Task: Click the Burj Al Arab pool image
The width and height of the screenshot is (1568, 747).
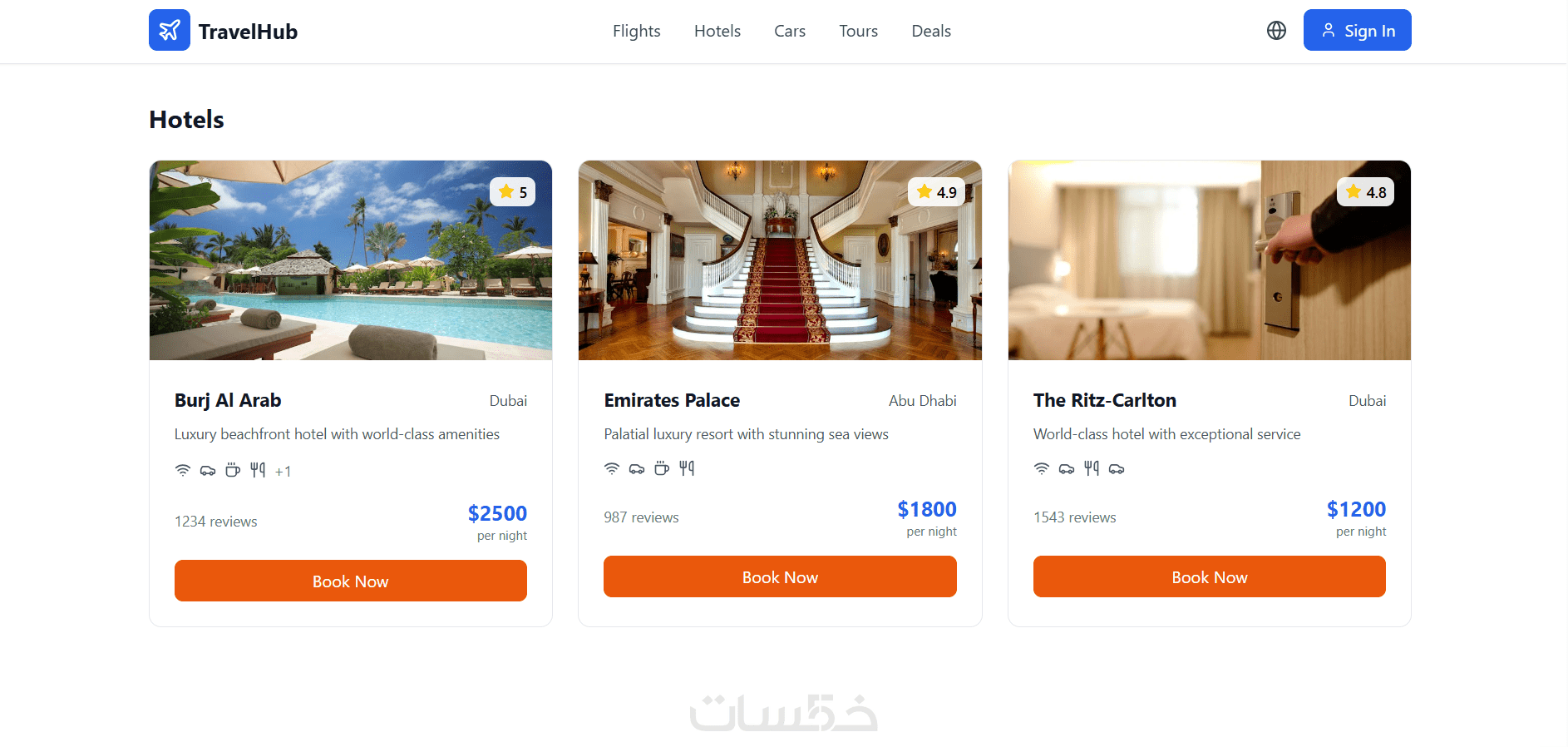Action: (x=351, y=260)
